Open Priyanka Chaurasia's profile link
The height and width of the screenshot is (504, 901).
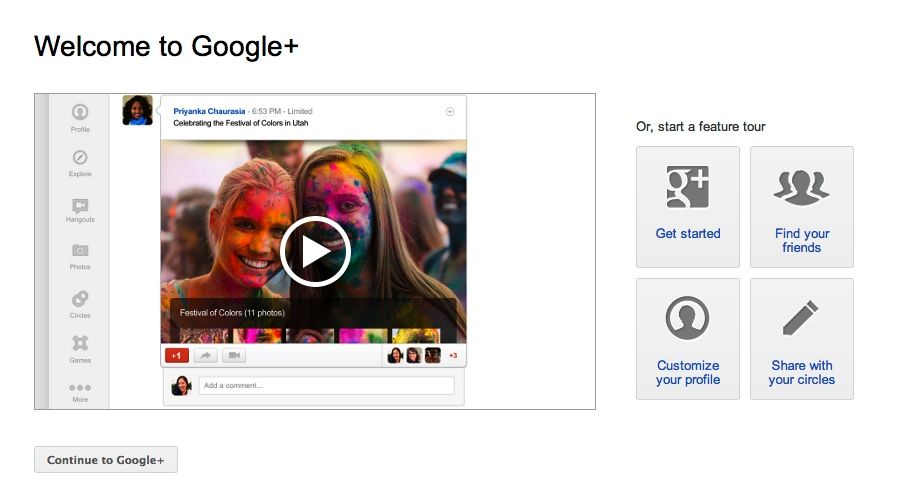coord(208,111)
